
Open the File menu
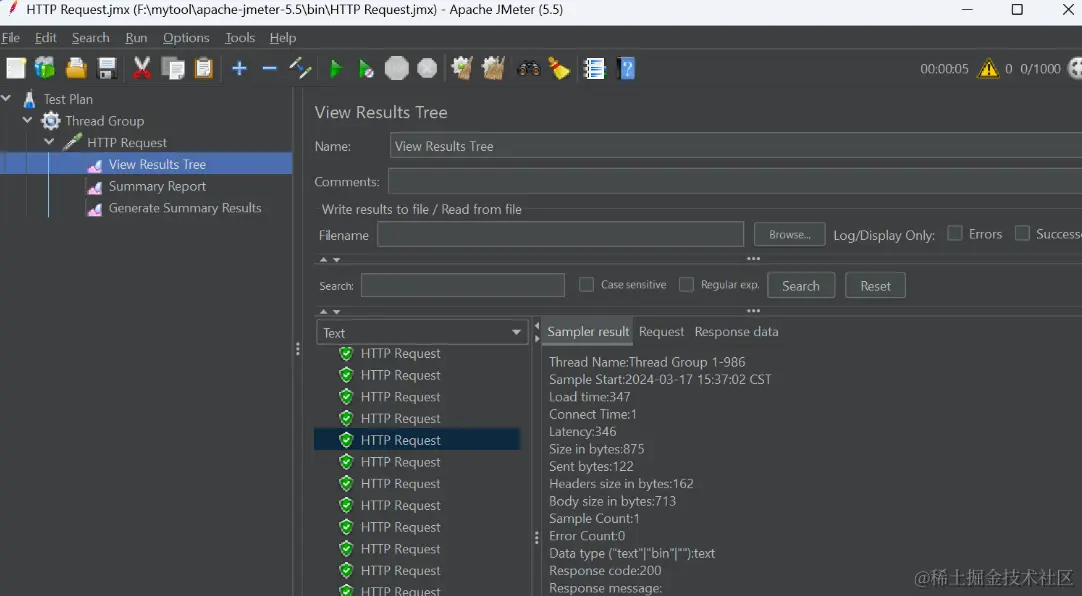coord(10,38)
